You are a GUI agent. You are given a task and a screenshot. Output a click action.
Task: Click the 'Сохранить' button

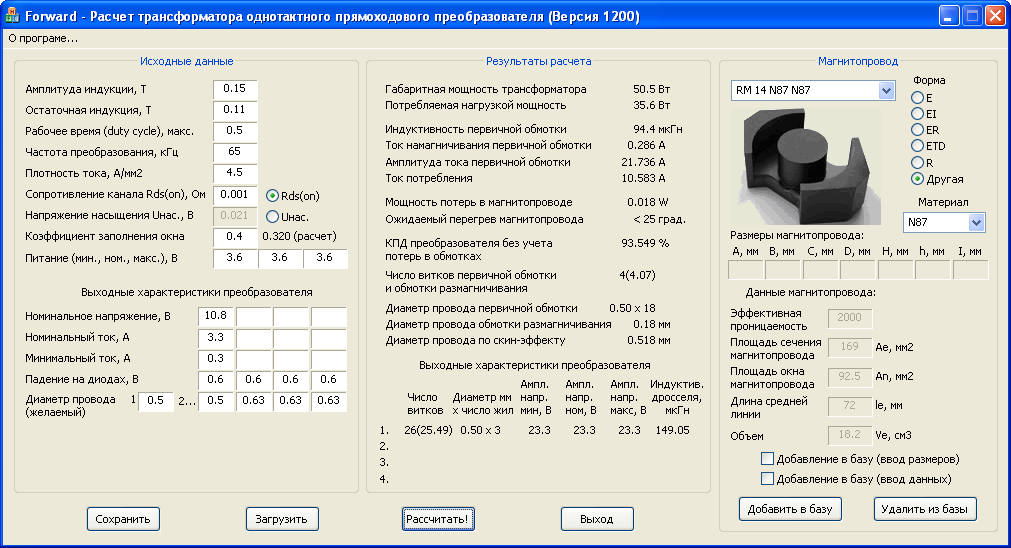pyautogui.click(x=123, y=519)
